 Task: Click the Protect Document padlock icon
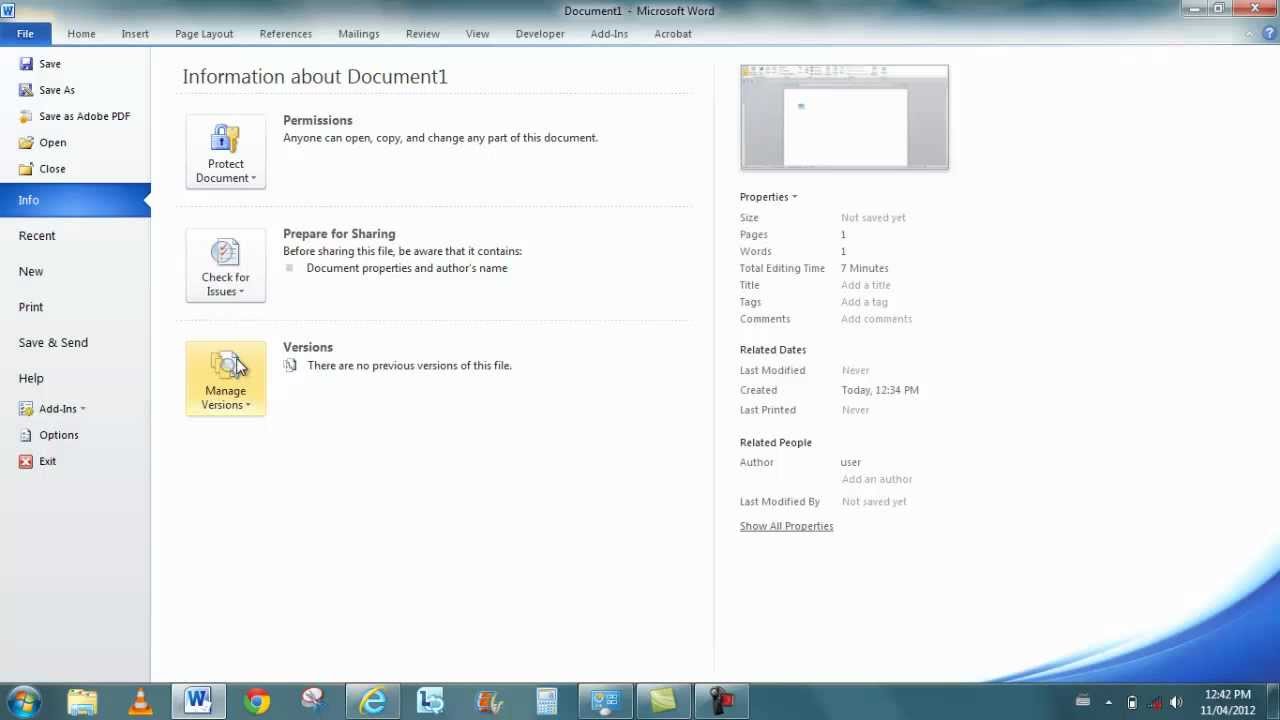225,138
